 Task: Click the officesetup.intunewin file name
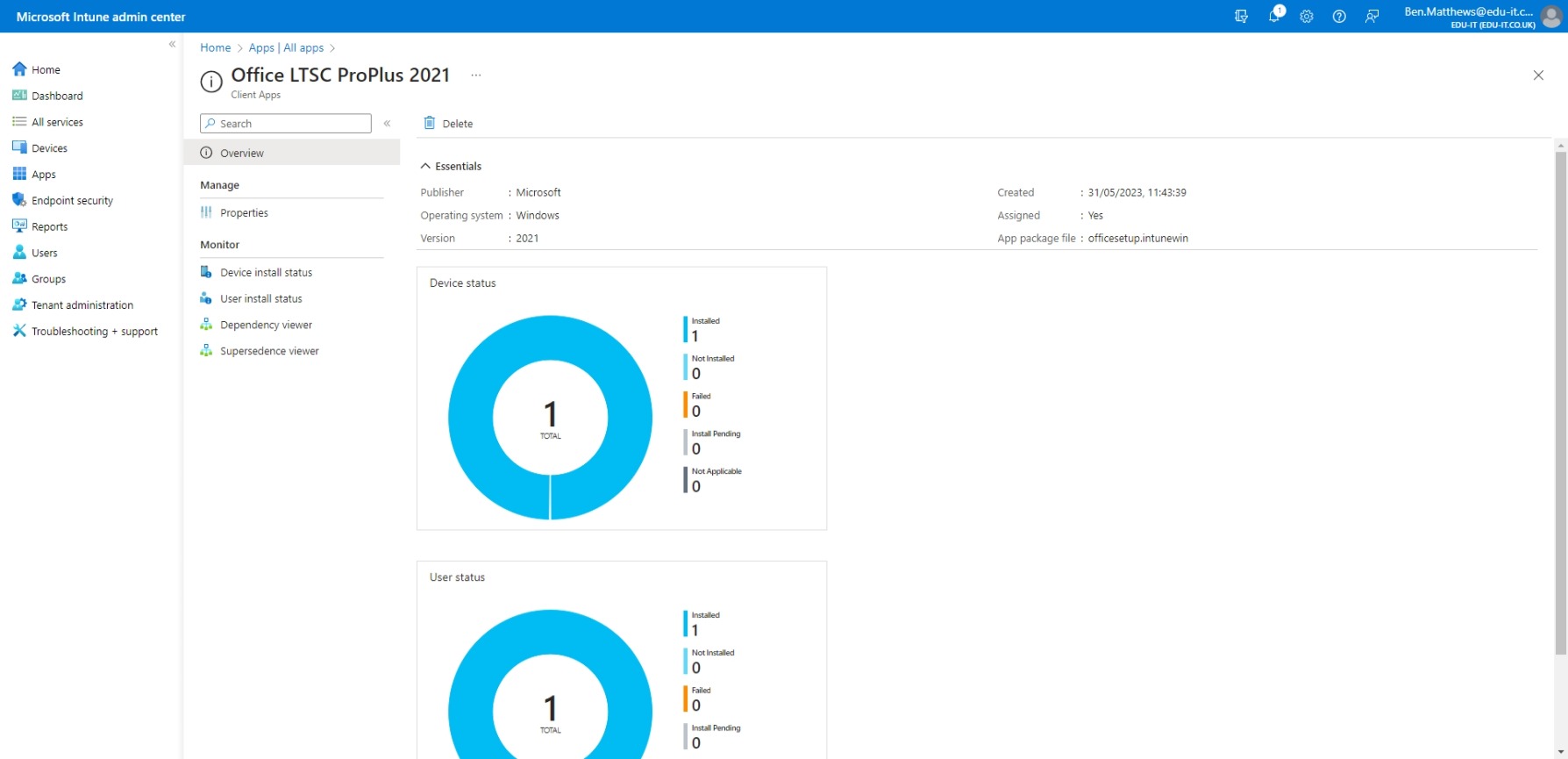[1138, 239]
